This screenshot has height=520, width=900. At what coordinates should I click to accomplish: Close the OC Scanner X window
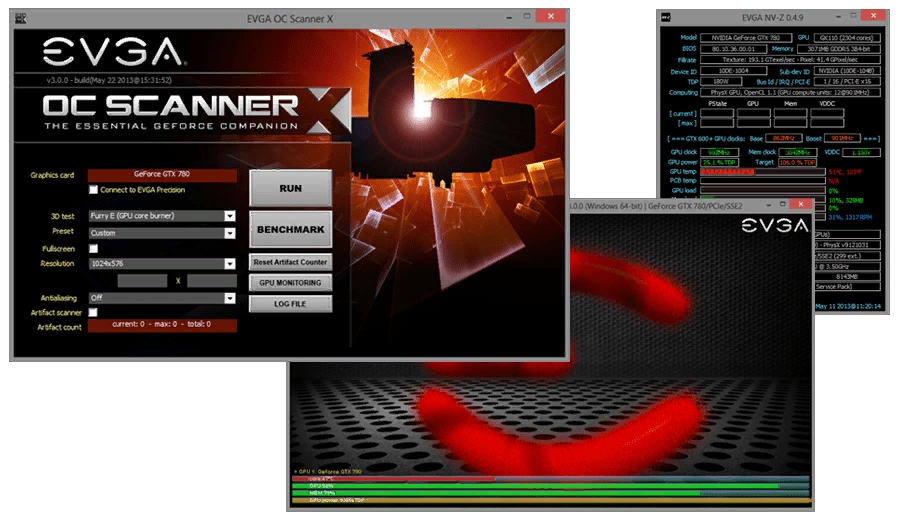coord(547,16)
